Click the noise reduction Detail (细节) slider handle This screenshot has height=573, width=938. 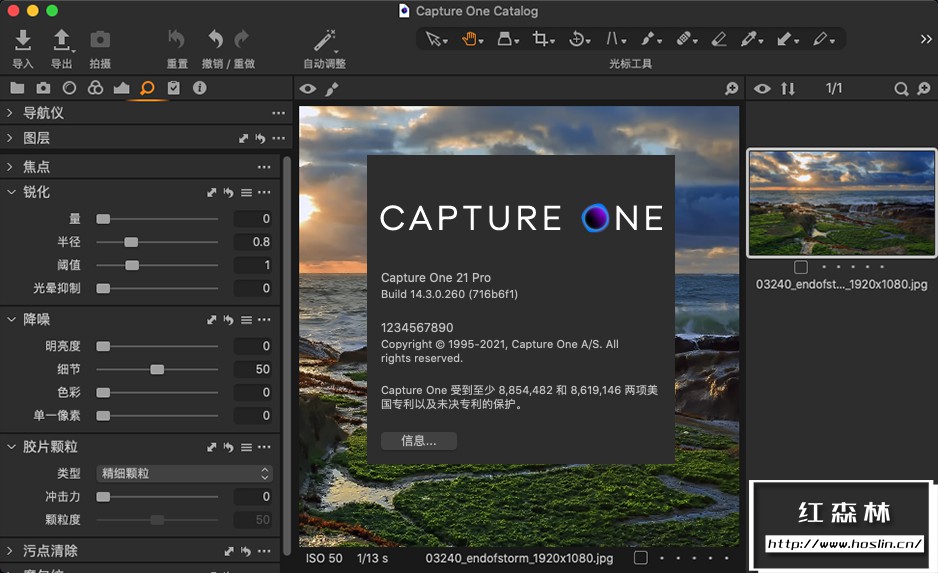coord(157,370)
